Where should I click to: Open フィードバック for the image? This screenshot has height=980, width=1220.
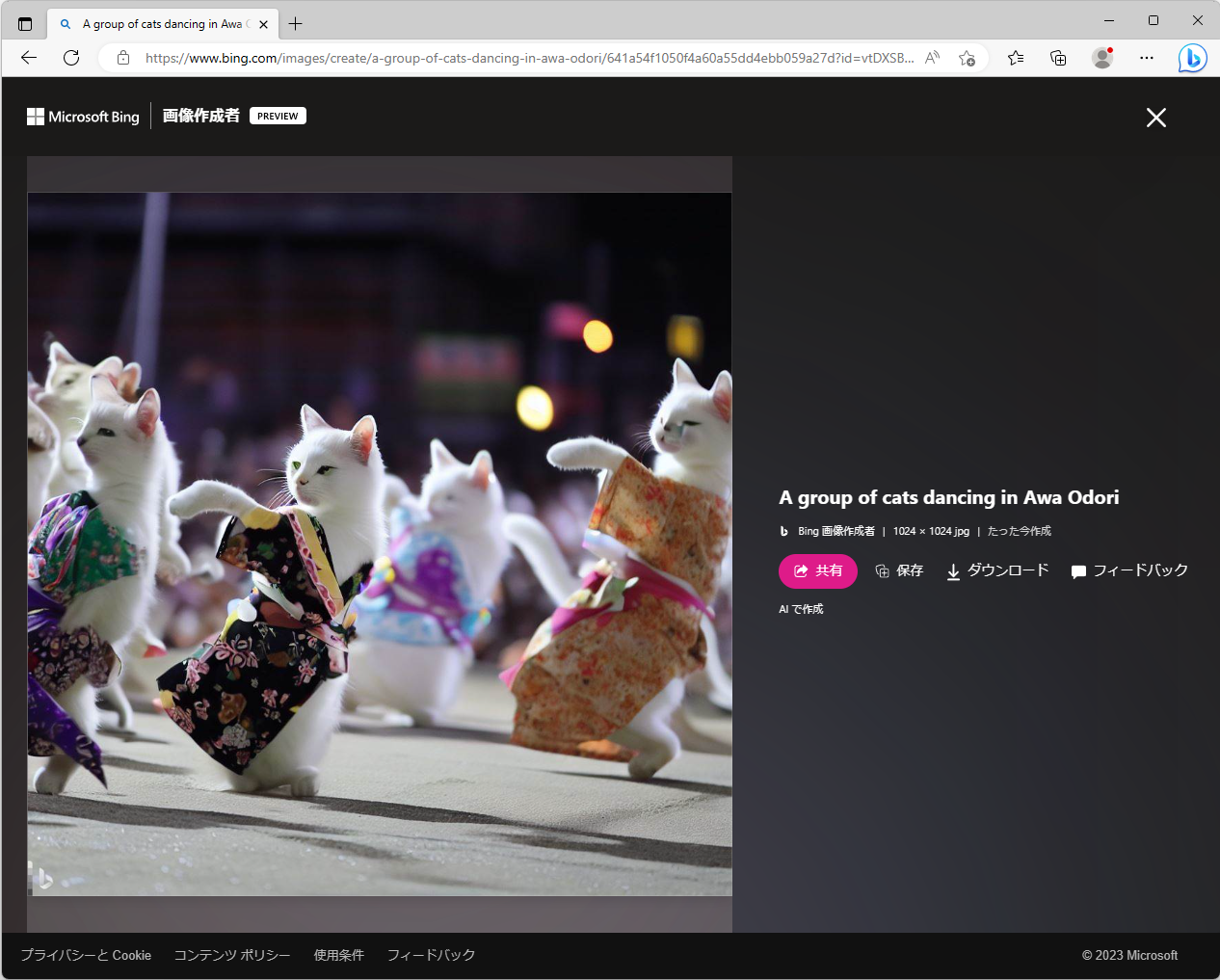pyautogui.click(x=1129, y=570)
